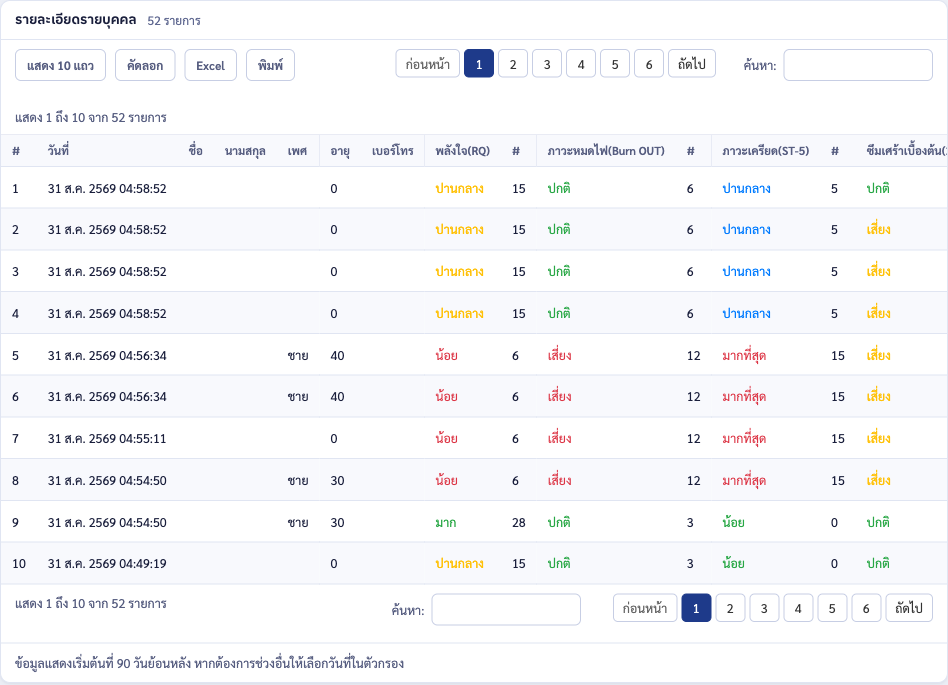
Task: Click น้อย stress value in row 10
Action: tap(733, 563)
